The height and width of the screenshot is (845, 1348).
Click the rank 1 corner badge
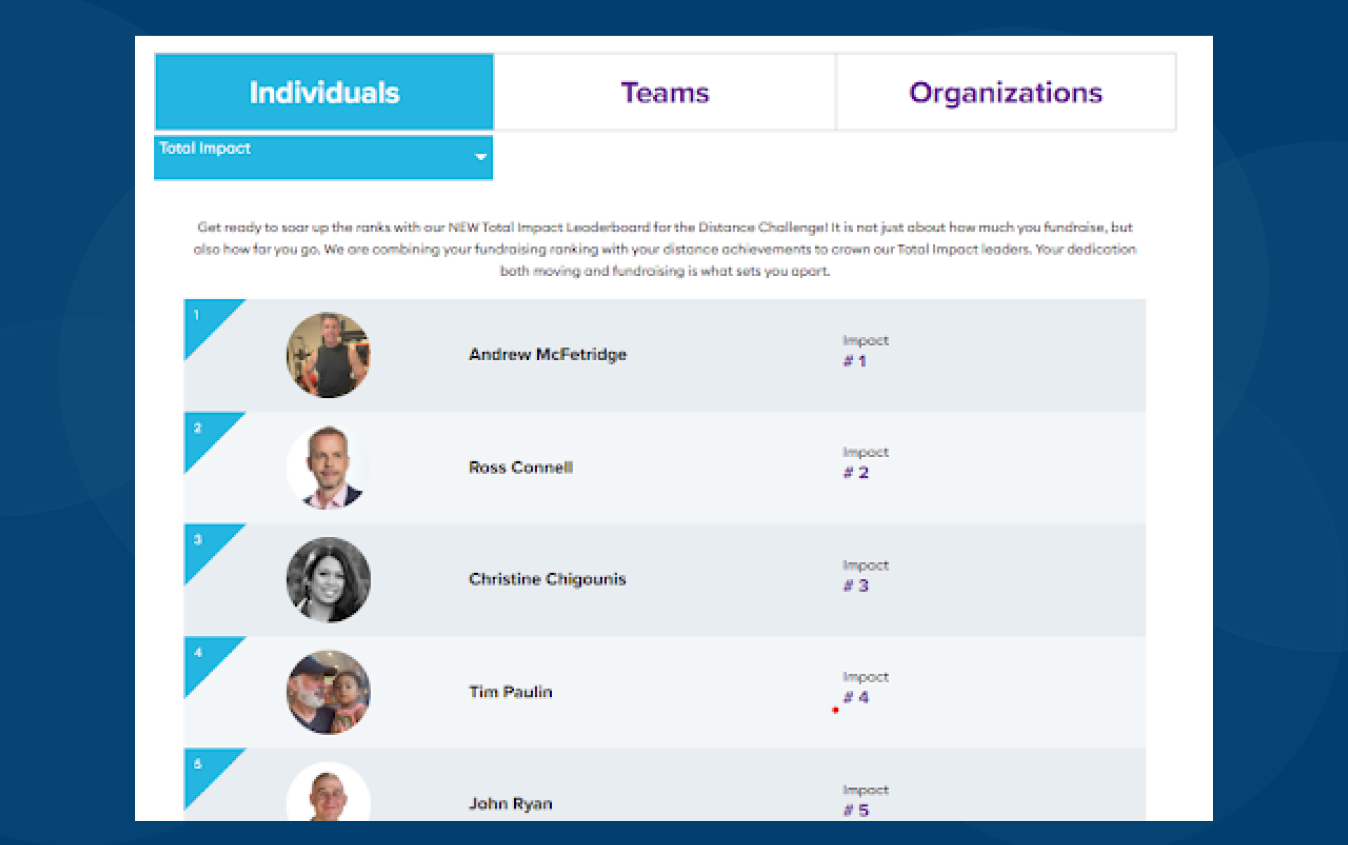203,319
